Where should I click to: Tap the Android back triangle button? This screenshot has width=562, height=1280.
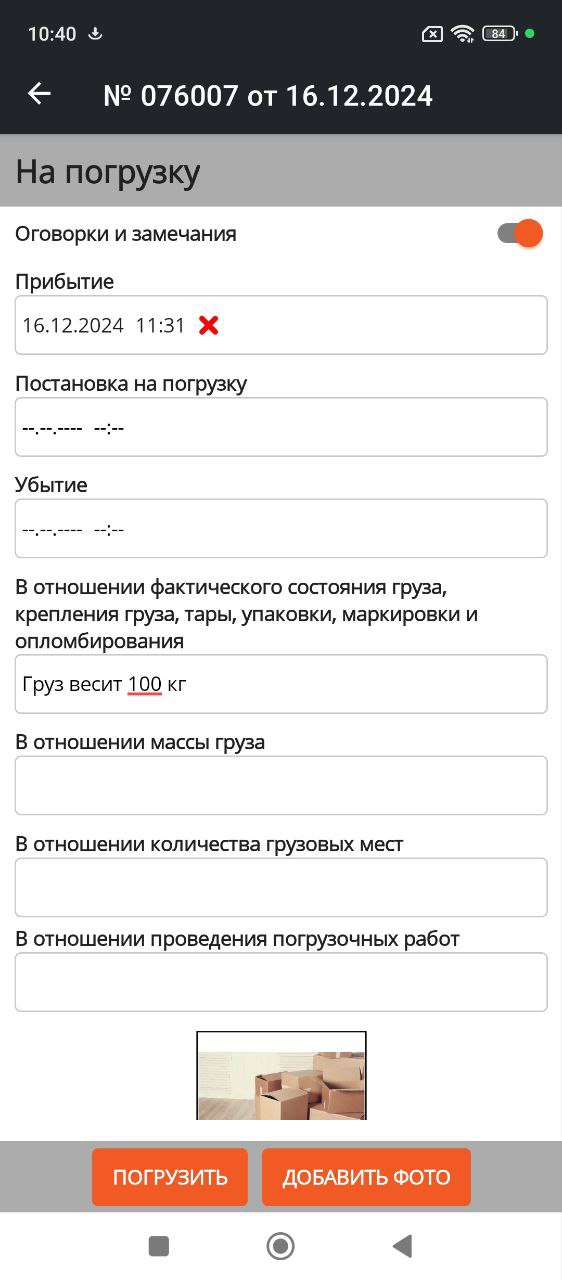402,1245
